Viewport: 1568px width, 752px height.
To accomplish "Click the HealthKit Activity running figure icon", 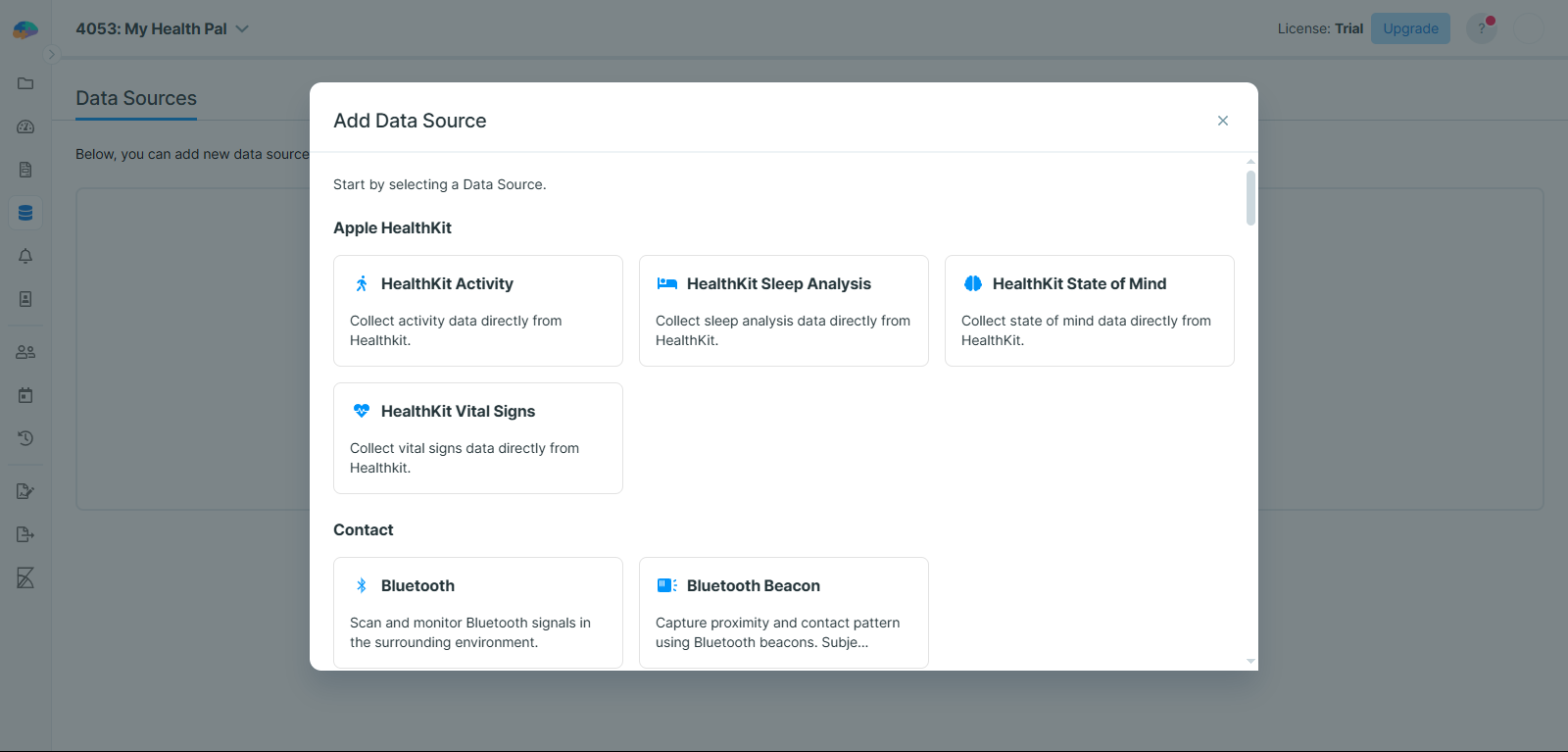I will (x=362, y=283).
